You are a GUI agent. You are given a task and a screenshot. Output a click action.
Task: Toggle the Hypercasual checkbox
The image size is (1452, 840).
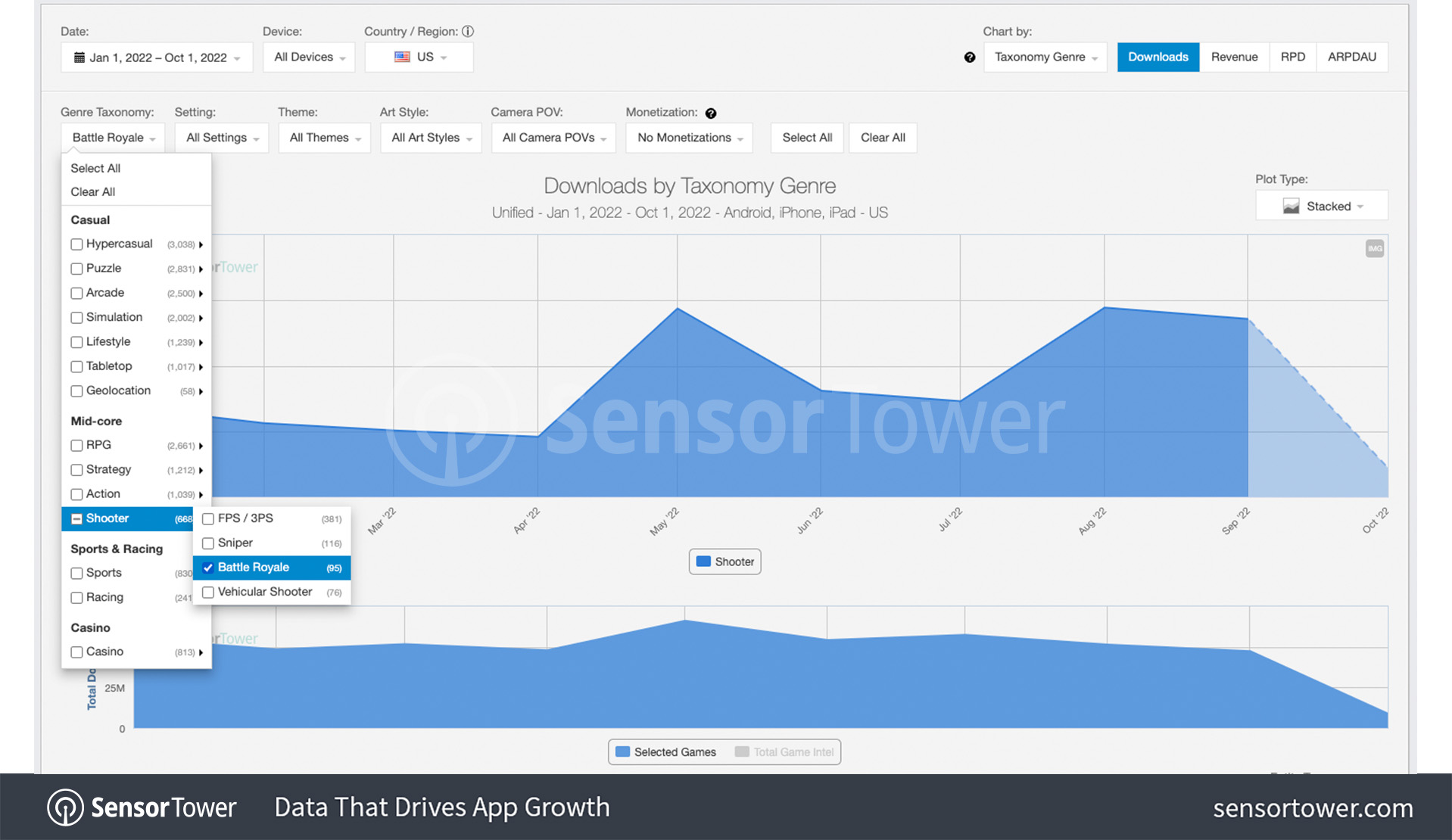coord(76,244)
